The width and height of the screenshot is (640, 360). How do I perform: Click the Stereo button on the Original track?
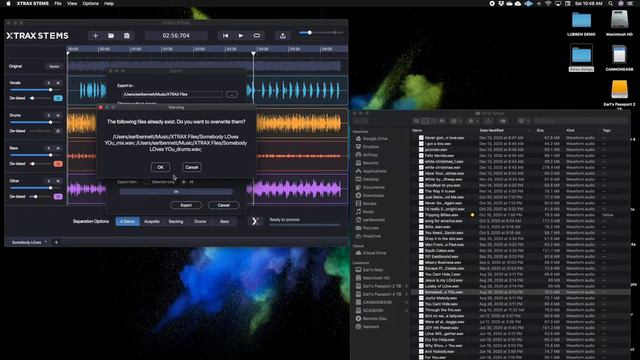pos(54,67)
